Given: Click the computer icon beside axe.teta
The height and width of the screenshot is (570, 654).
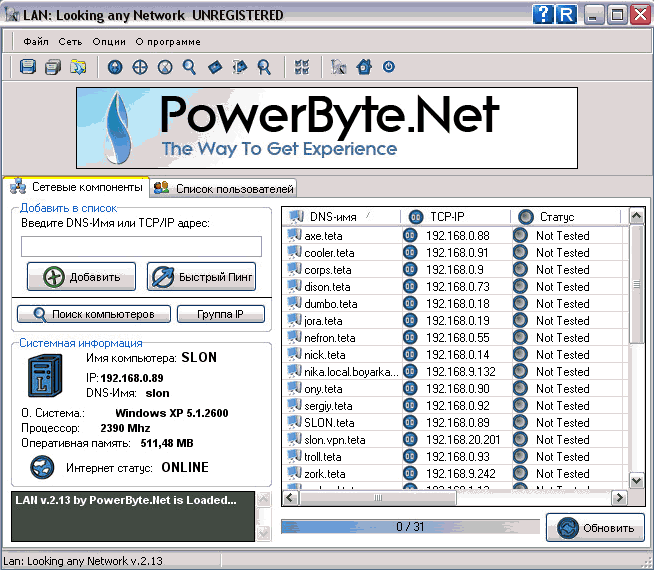Looking at the screenshot, I should 294,235.
